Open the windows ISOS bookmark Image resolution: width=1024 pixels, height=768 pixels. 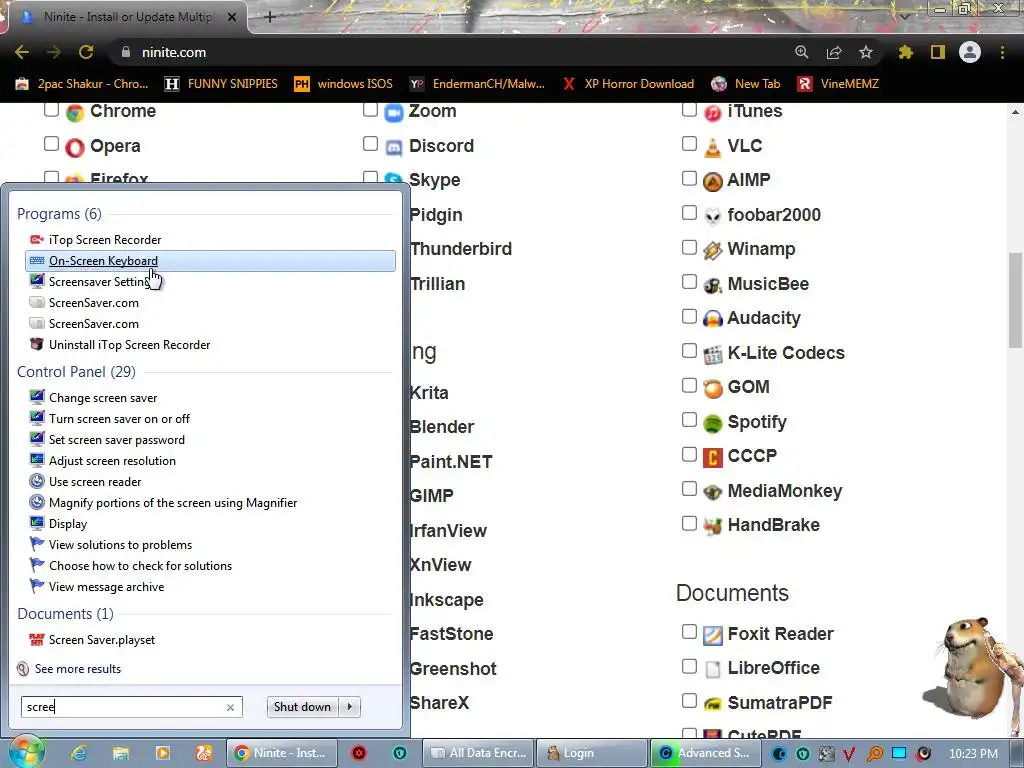[344, 84]
